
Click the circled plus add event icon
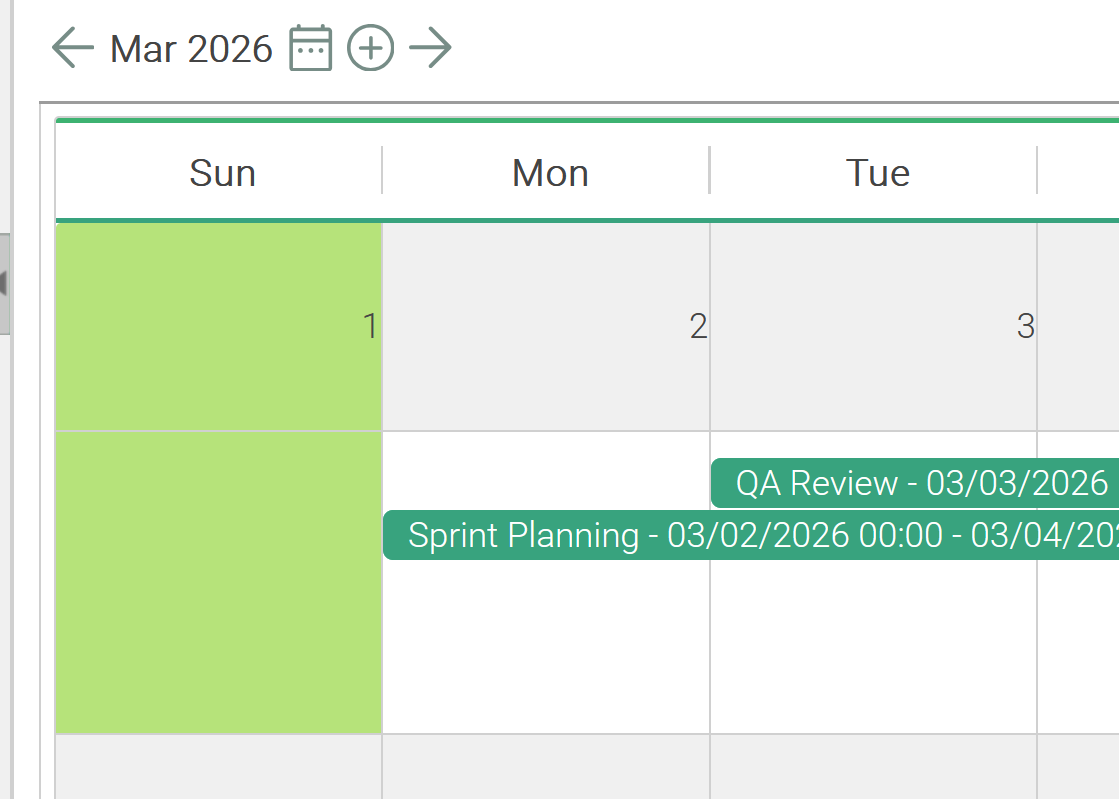point(370,48)
